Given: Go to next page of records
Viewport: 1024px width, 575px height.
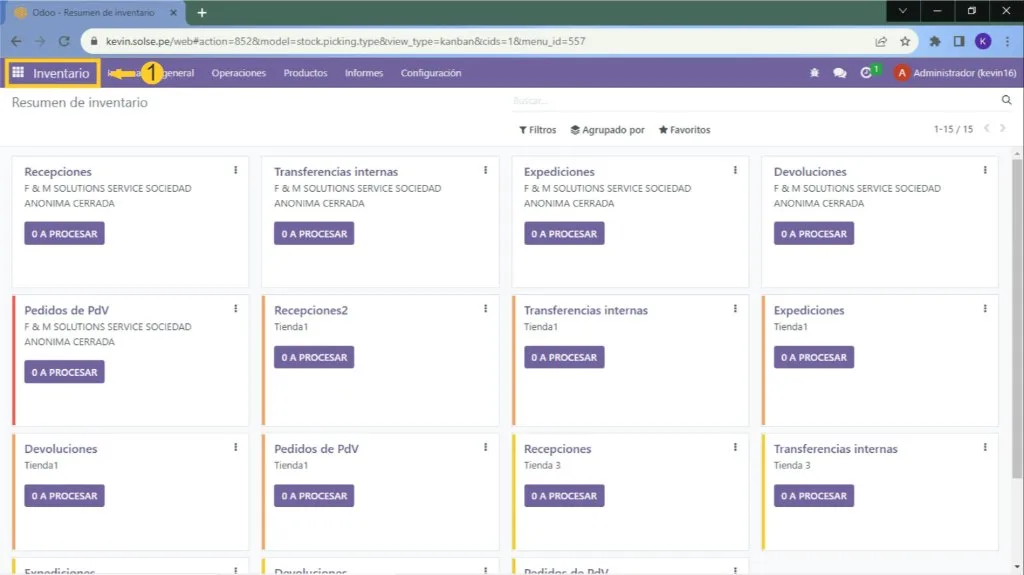Looking at the screenshot, I should click(x=1002, y=129).
